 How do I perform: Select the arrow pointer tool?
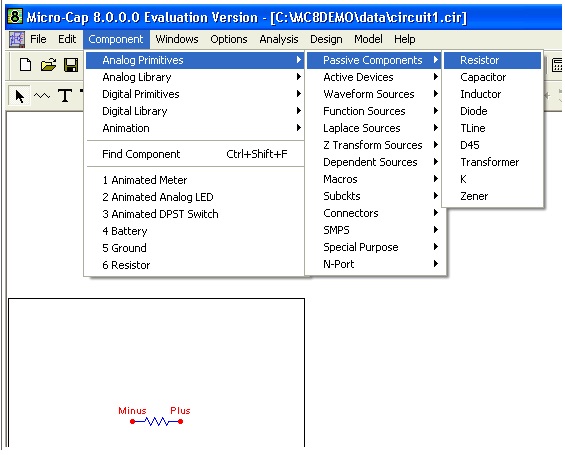pyautogui.click(x=20, y=96)
